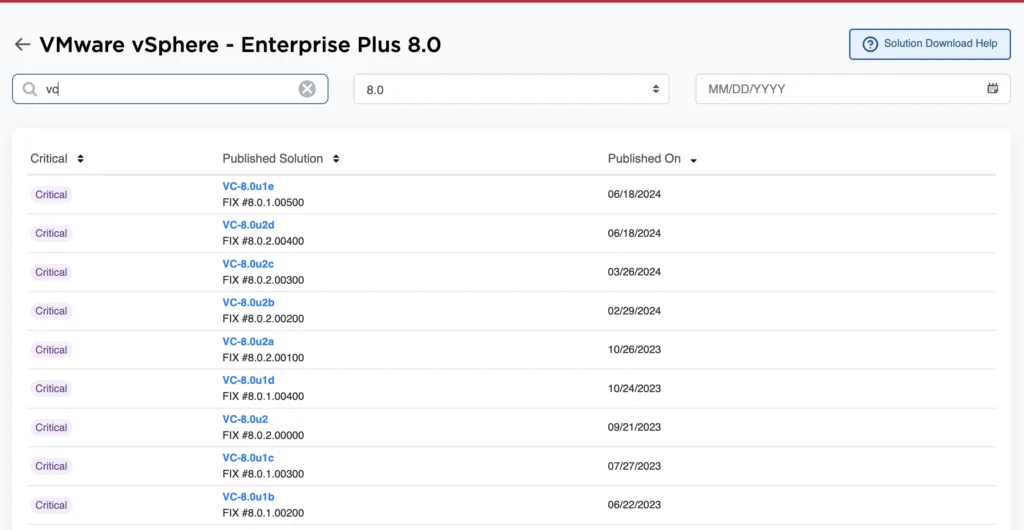Click the date 06/18/2024 in the VC-8.0u1e row

634,195
